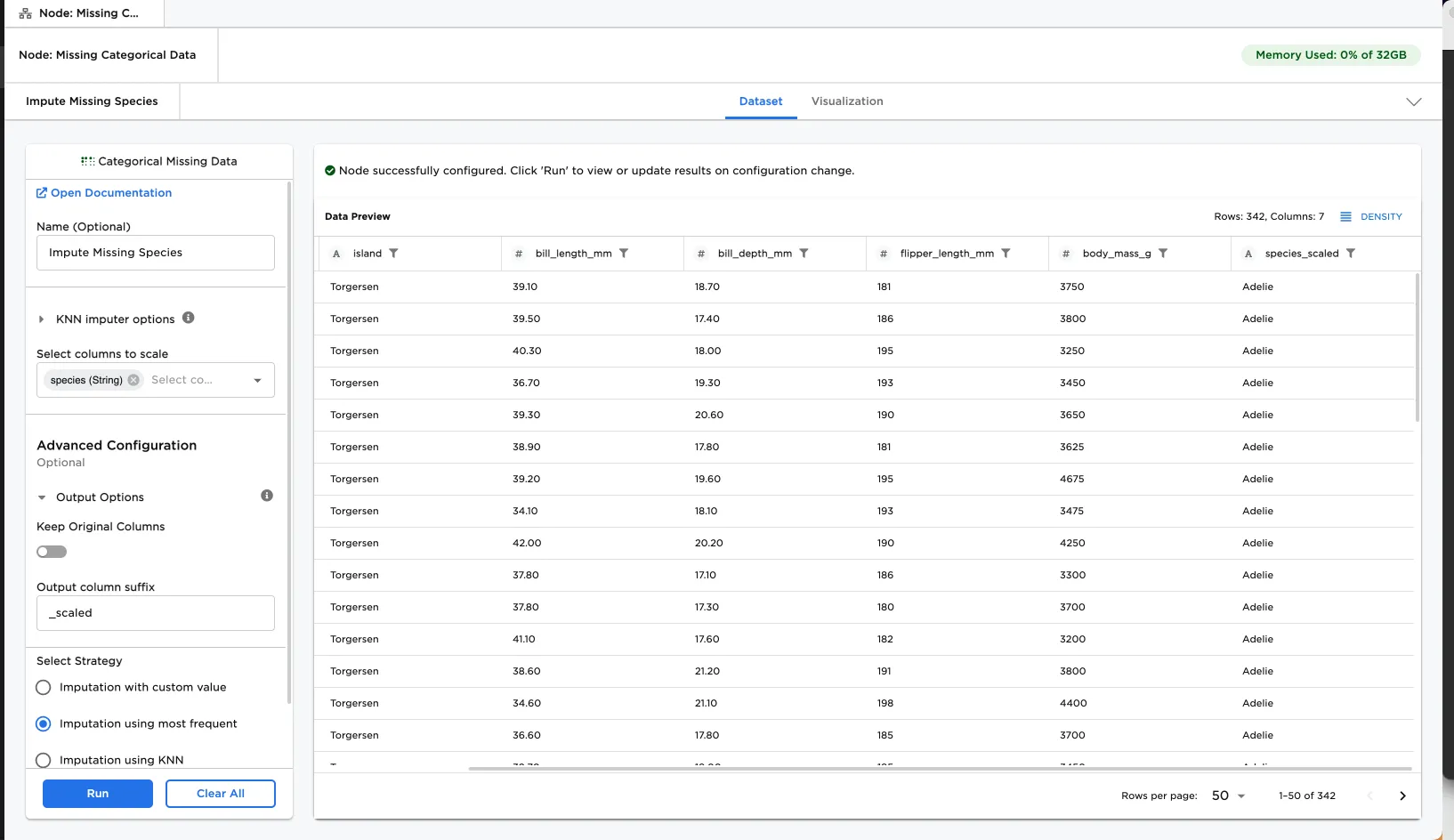Show Output Options info tooltip icon

(267, 496)
